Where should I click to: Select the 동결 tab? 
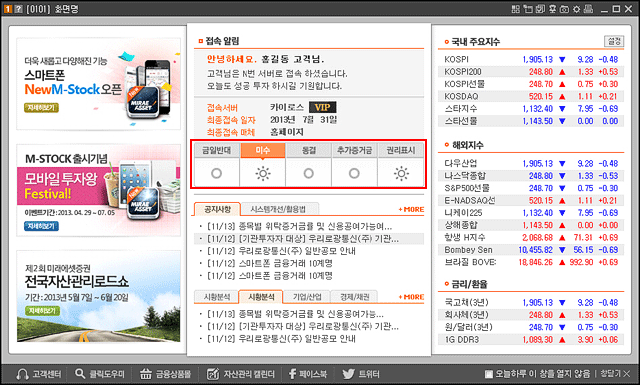(309, 150)
